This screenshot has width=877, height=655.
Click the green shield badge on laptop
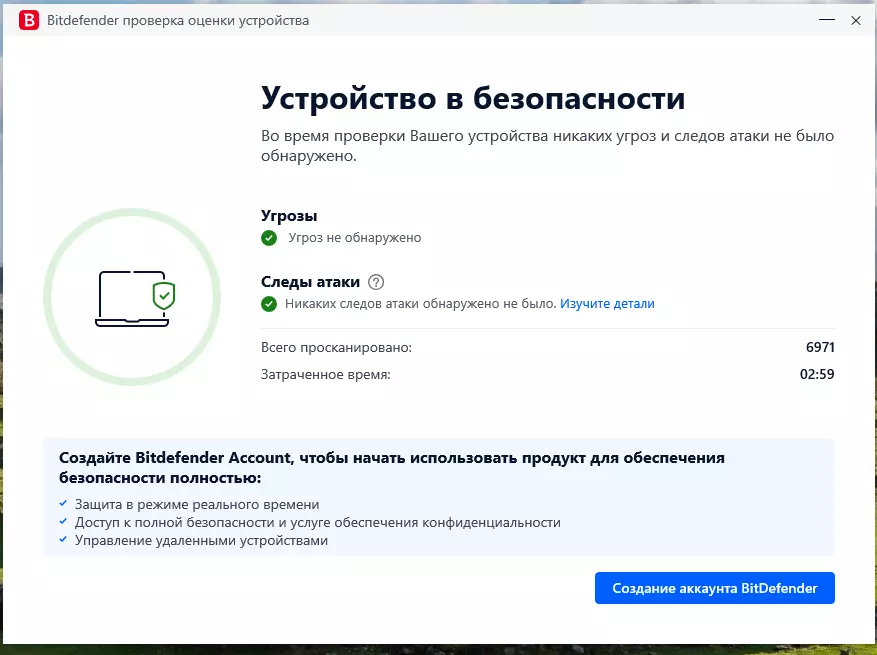164,296
